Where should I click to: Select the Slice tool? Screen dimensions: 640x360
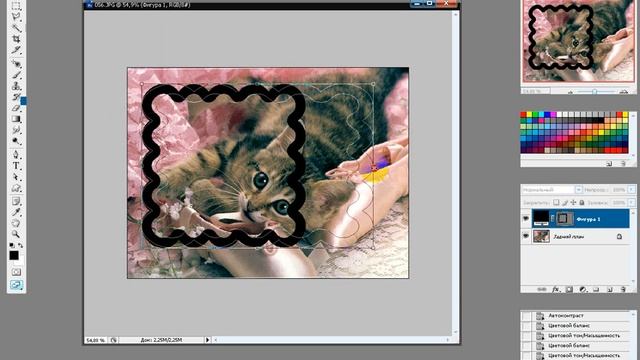click(x=16, y=50)
